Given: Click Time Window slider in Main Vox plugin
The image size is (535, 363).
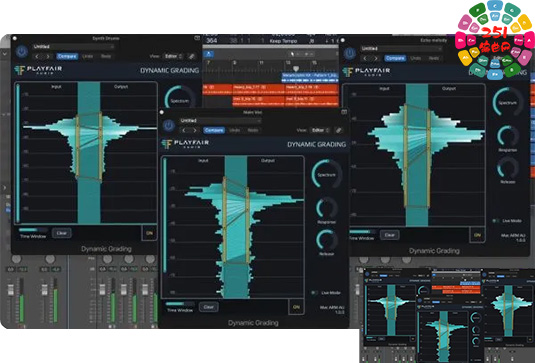Looking at the screenshot, I should (x=180, y=303).
